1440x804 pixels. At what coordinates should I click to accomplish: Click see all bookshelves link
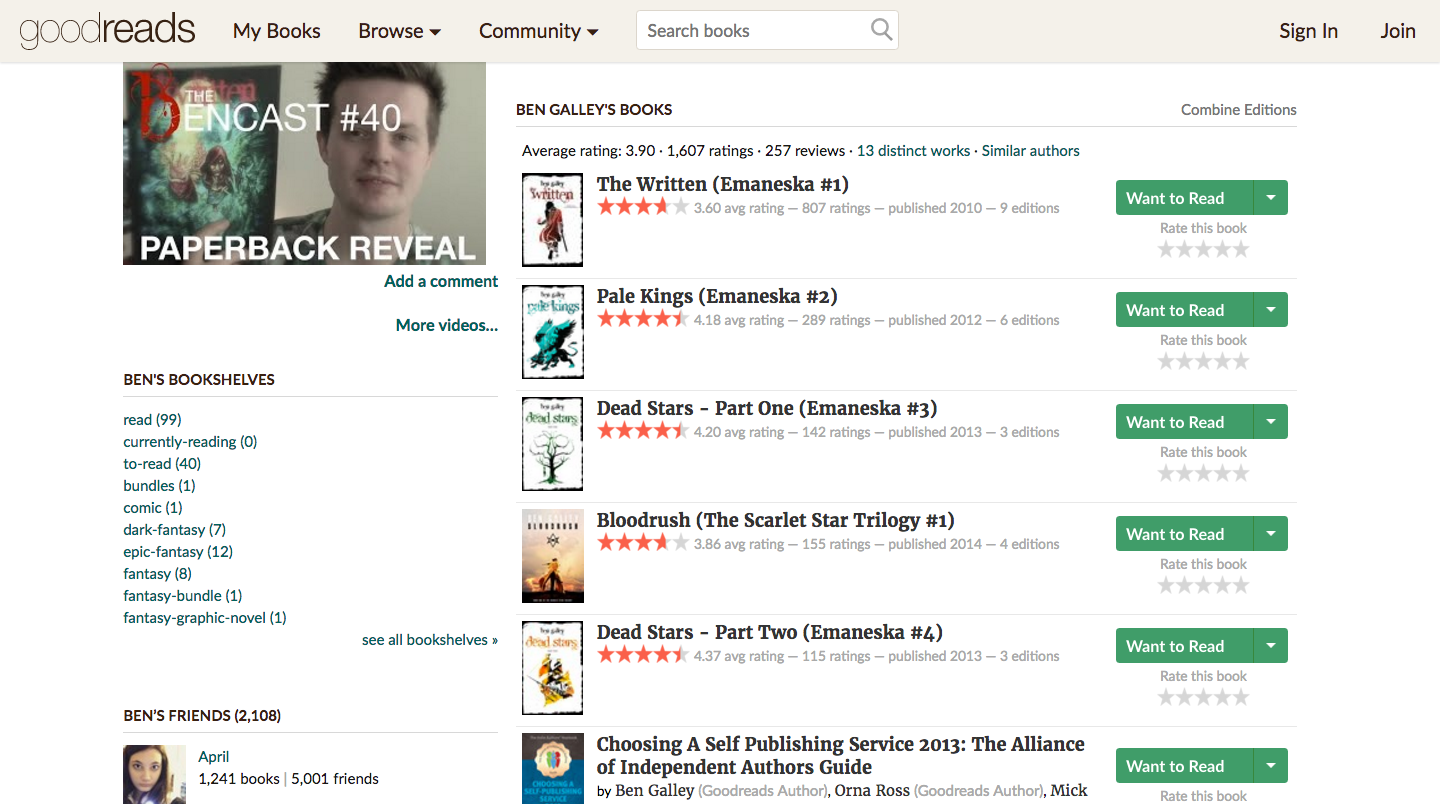[x=430, y=640]
